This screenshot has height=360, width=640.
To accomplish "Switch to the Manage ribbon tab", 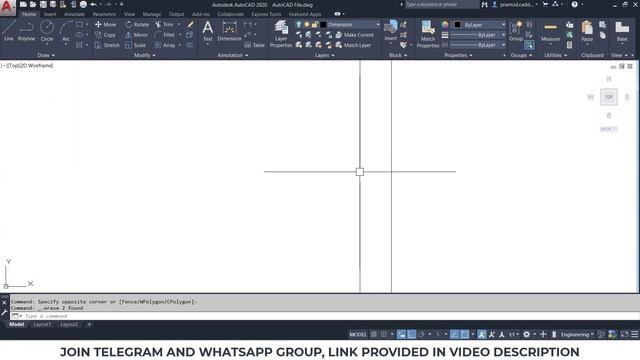I will pyautogui.click(x=152, y=14).
